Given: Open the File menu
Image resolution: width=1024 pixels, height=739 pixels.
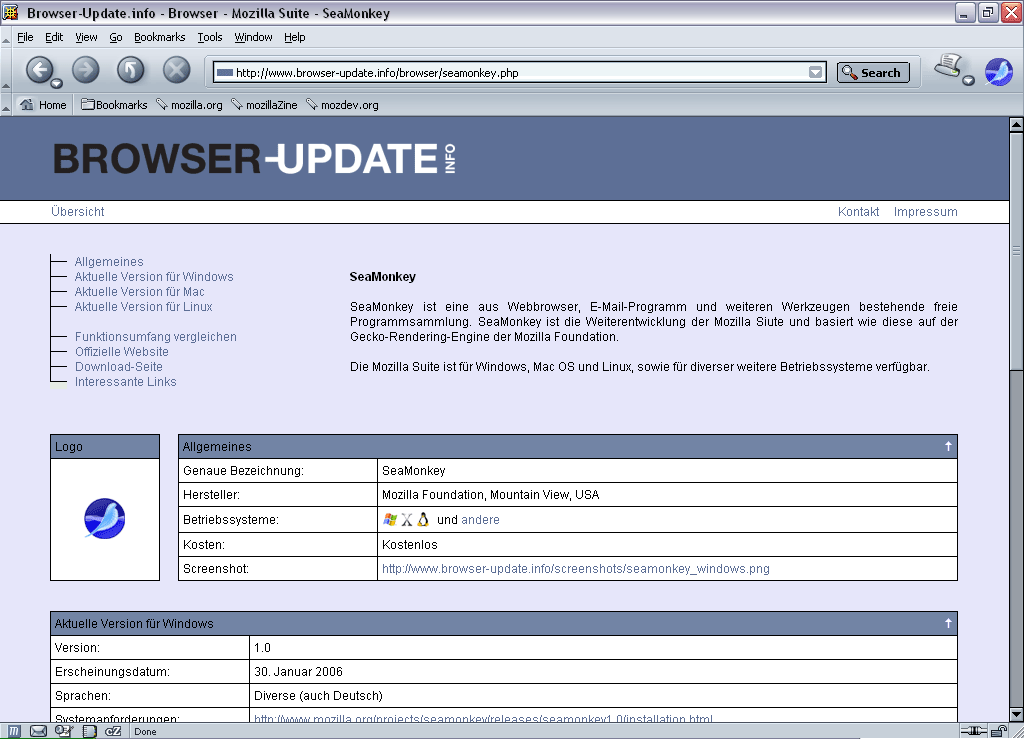Looking at the screenshot, I should click(x=25, y=37).
